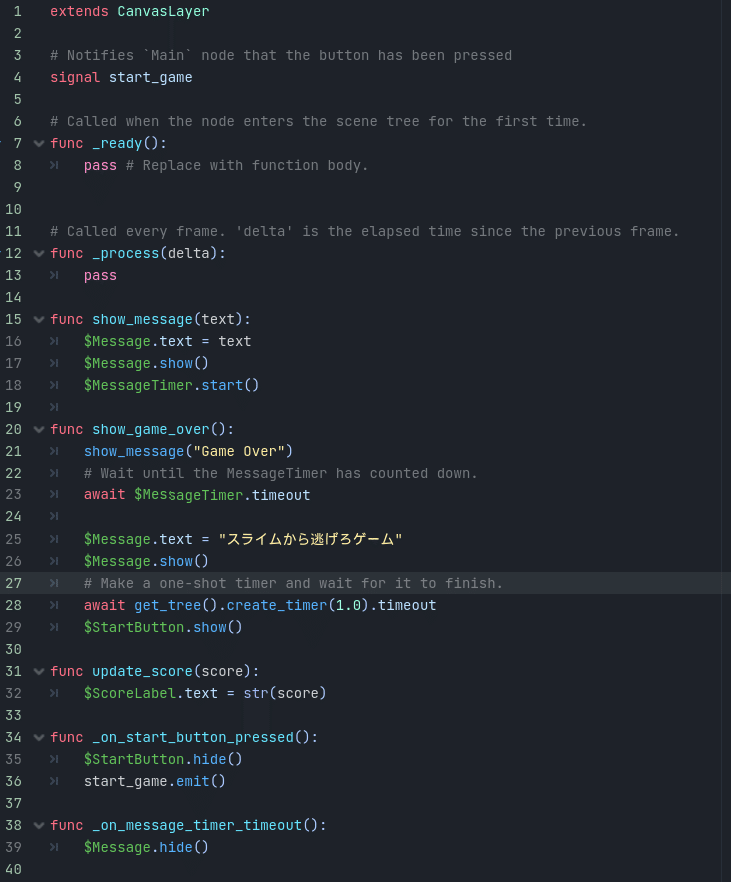Place cursor on the start_game signal name
Image resolution: width=731 pixels, height=882 pixels.
tap(150, 77)
